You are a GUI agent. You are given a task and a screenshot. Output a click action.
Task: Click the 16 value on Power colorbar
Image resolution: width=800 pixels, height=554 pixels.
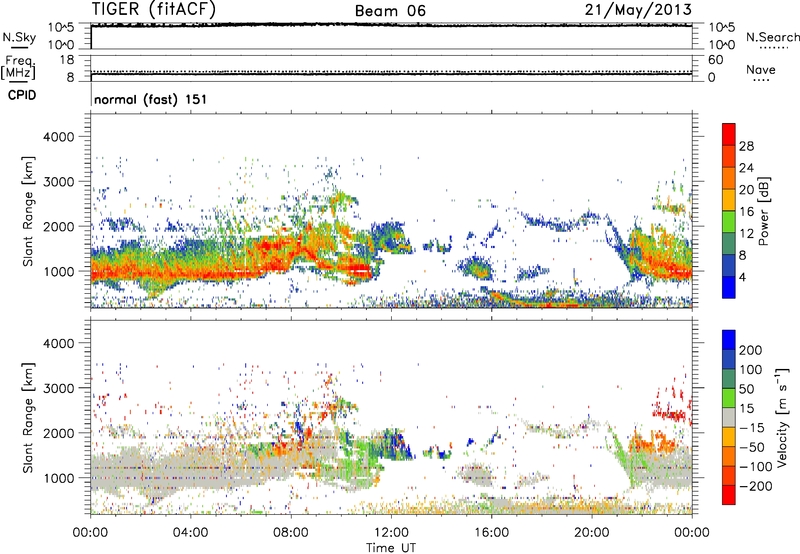coord(746,212)
